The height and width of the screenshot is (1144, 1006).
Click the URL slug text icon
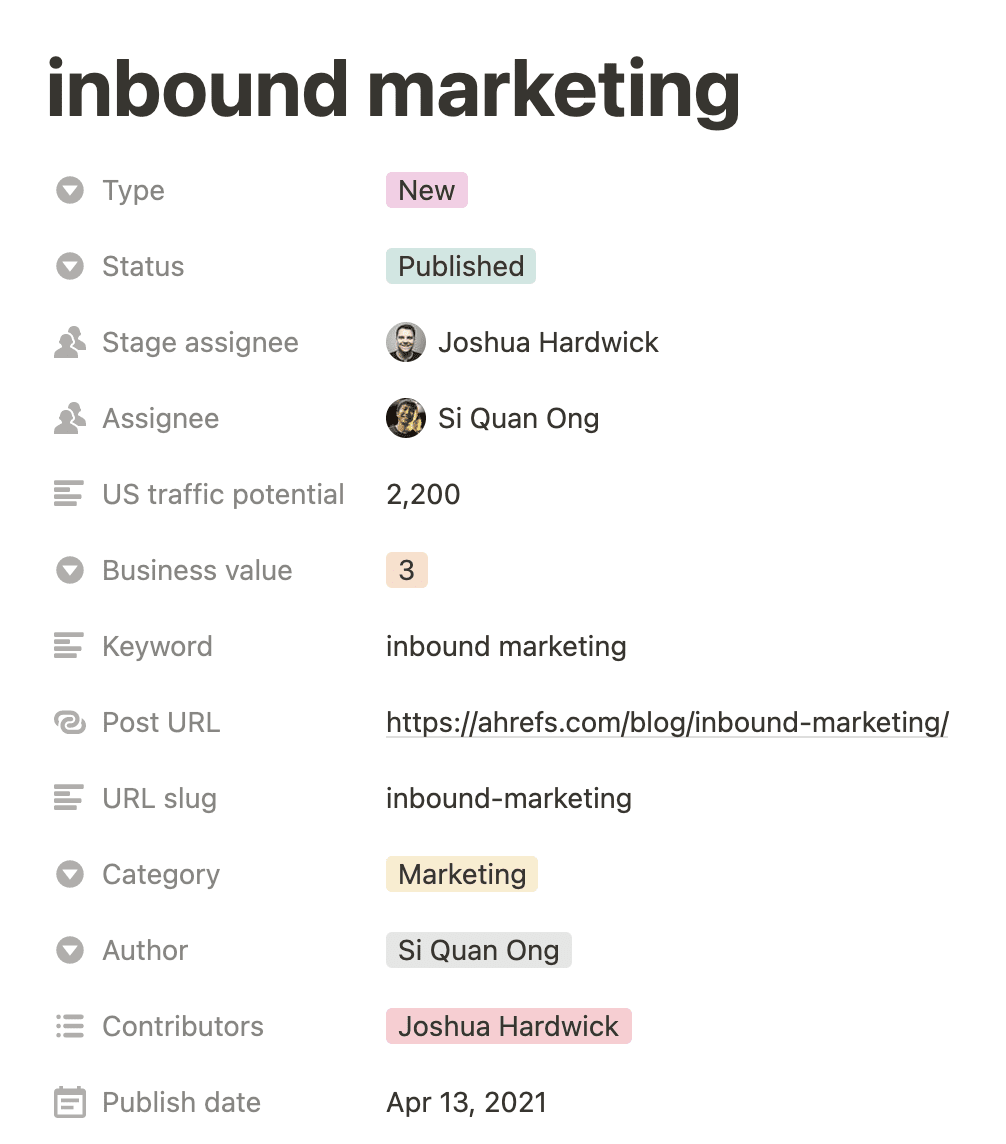pyautogui.click(x=68, y=798)
